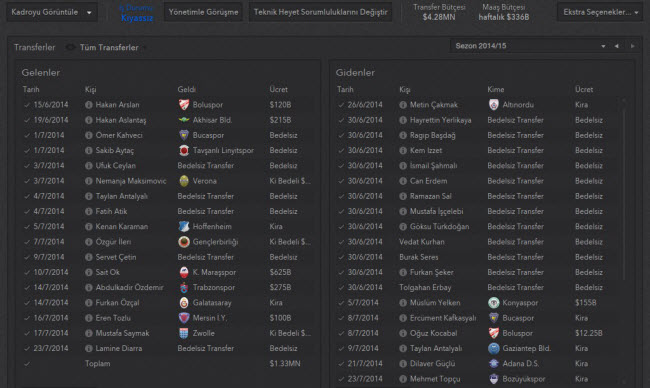The height and width of the screenshot is (388, 650).
Task: Sort Gelenler by Kişi column
Action: point(90,90)
